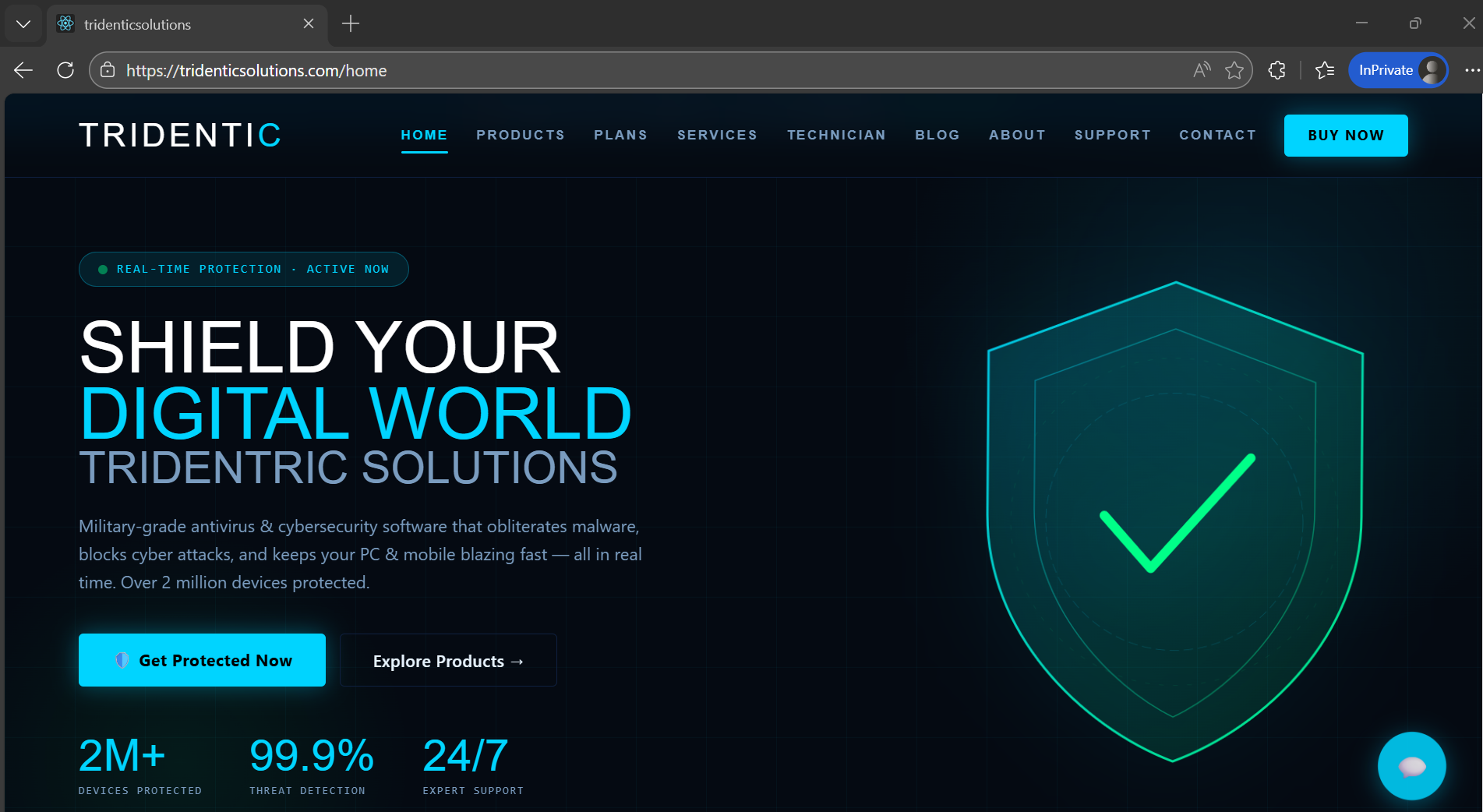The image size is (1483, 812).
Task: Open the Edge extensions puzzle icon
Action: (1277, 70)
